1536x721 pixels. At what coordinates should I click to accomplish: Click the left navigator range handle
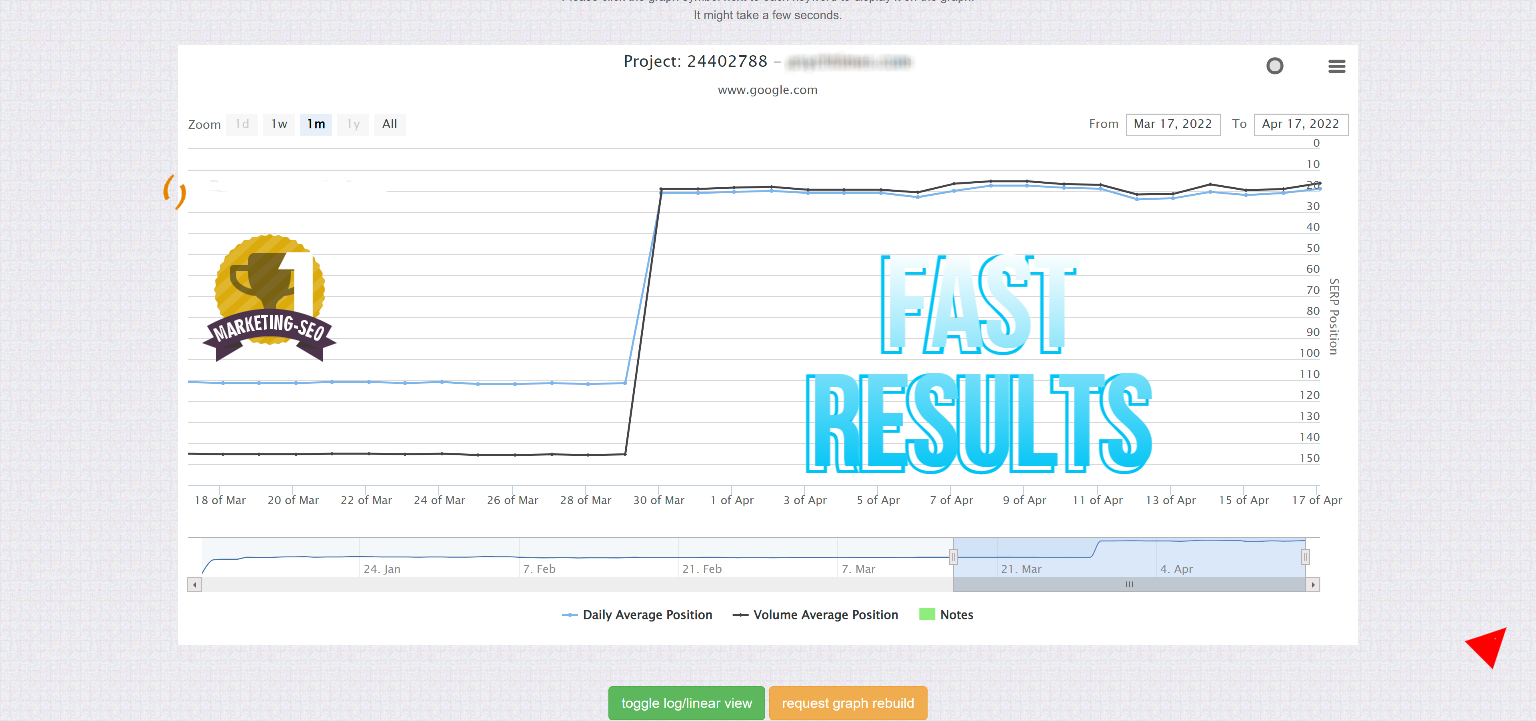click(952, 556)
